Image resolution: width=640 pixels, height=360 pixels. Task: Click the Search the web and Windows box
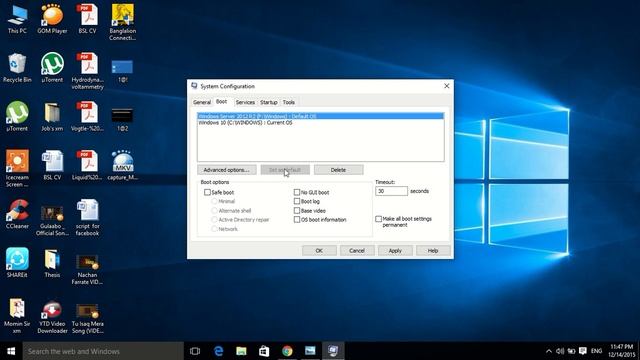(x=103, y=351)
